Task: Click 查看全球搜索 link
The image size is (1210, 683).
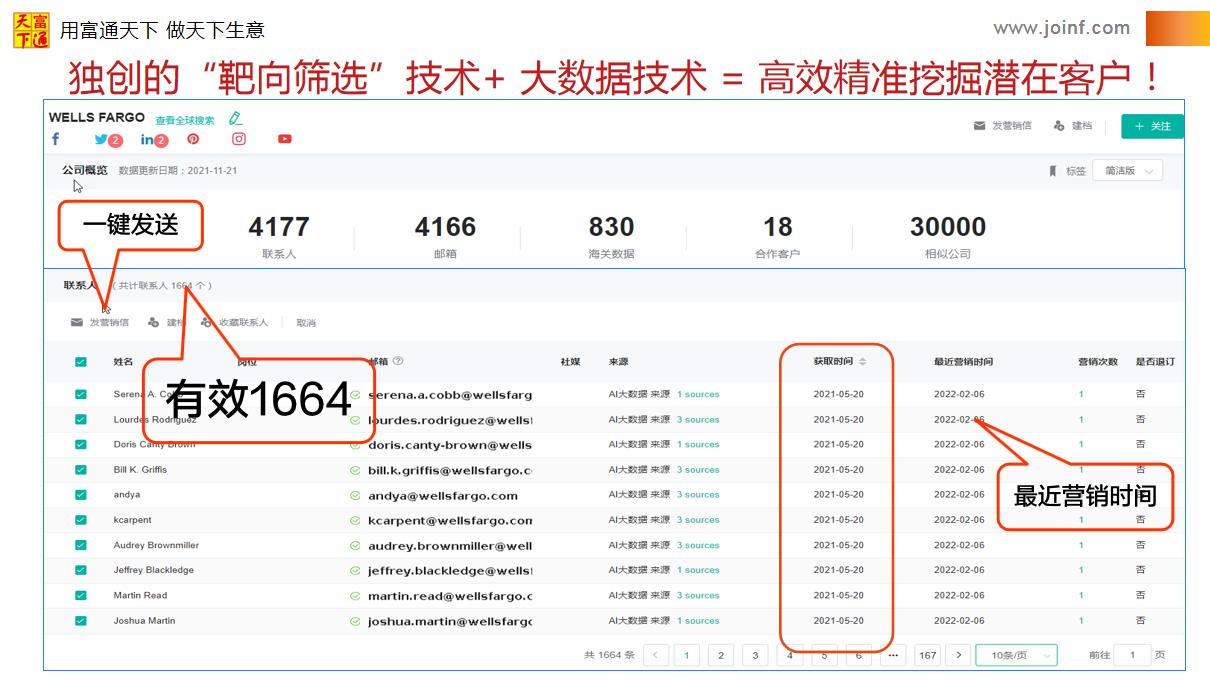Action: tap(184, 120)
